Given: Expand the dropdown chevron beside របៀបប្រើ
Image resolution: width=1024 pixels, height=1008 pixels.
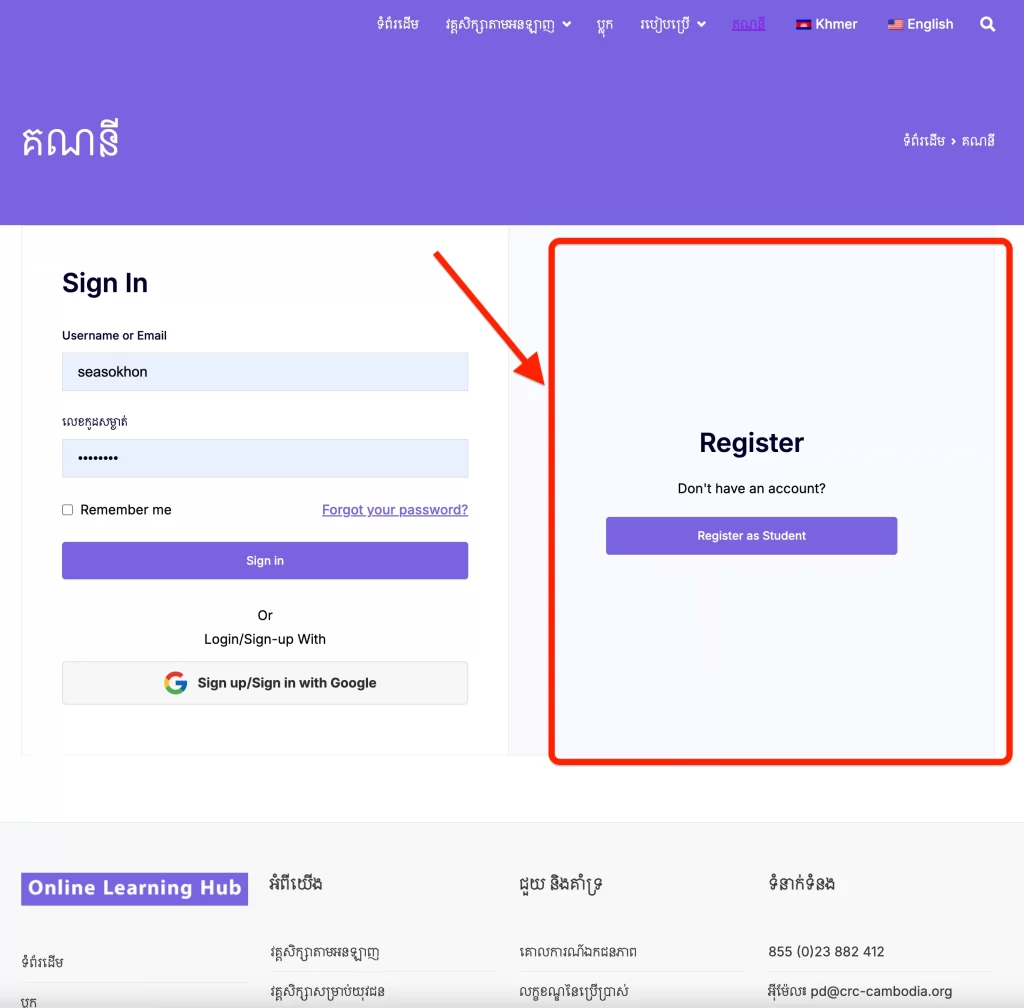Looking at the screenshot, I should (701, 25).
